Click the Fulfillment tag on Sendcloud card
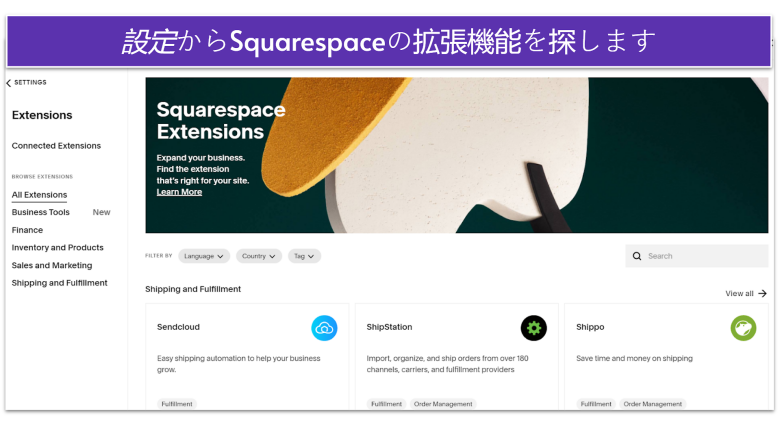Image resolution: width=780 pixels, height=427 pixels. tap(177, 404)
